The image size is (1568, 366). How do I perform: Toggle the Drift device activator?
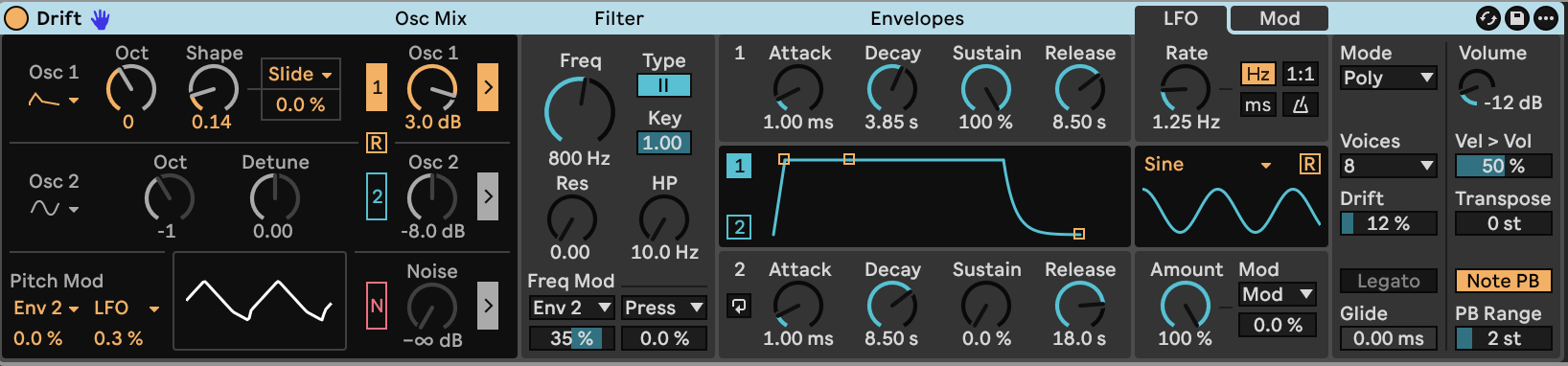[x=16, y=18]
